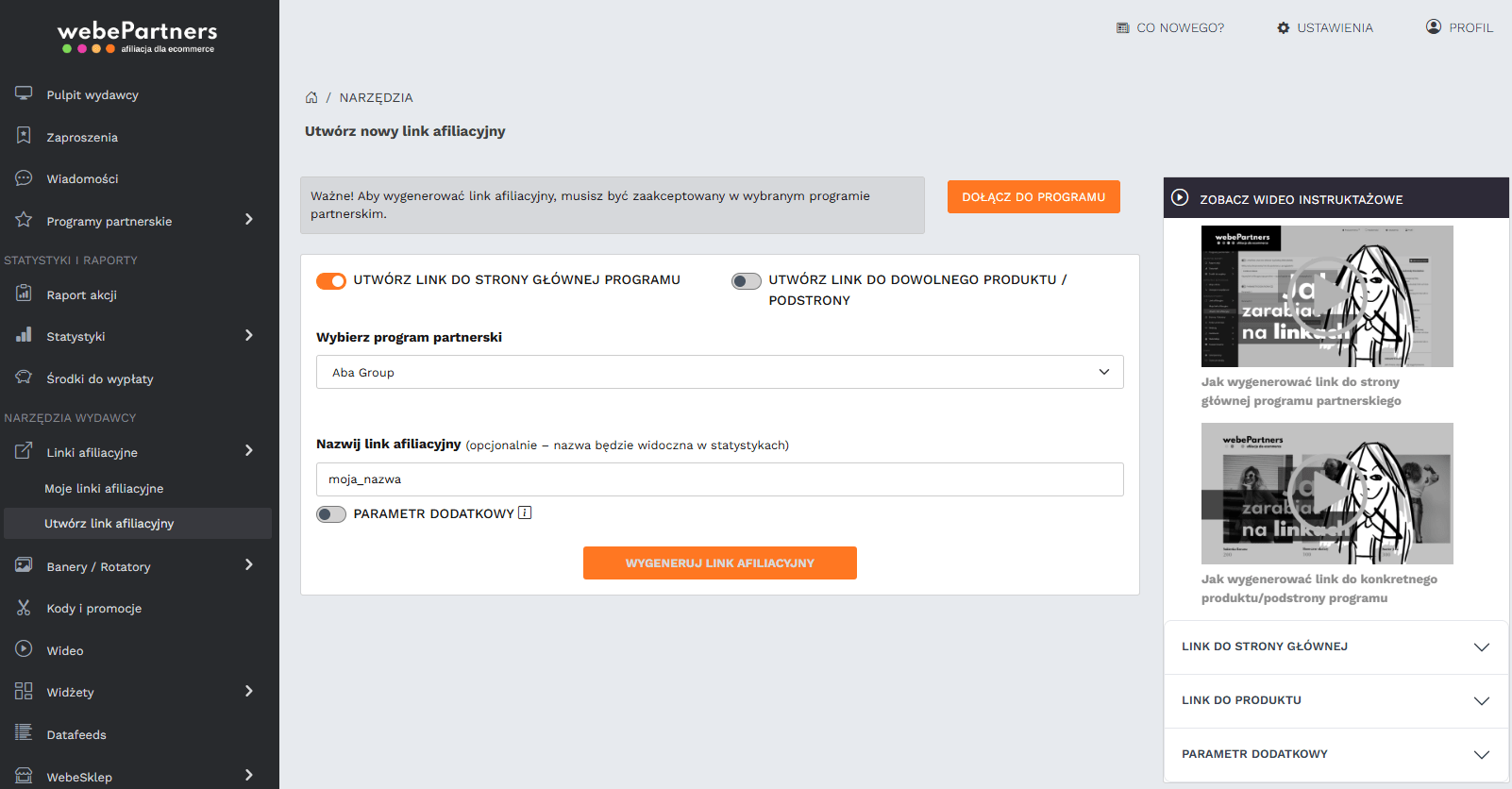Click NARZĘDZIA breadcrumb link
Image resolution: width=1512 pixels, height=789 pixels.
(x=376, y=97)
